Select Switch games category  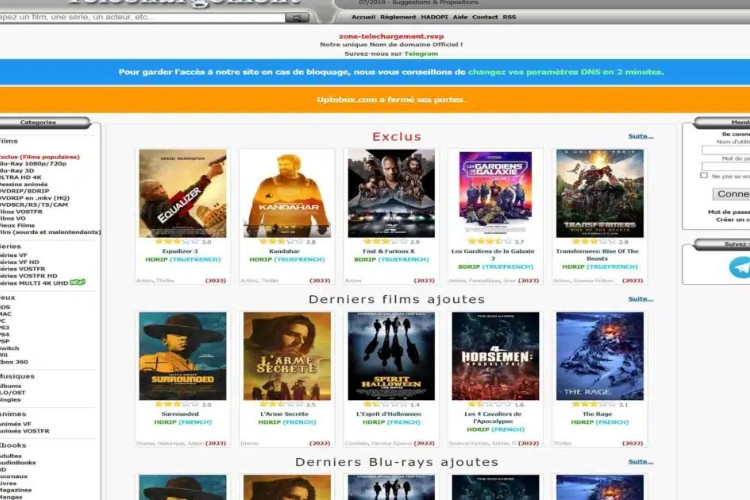[x=10, y=348]
